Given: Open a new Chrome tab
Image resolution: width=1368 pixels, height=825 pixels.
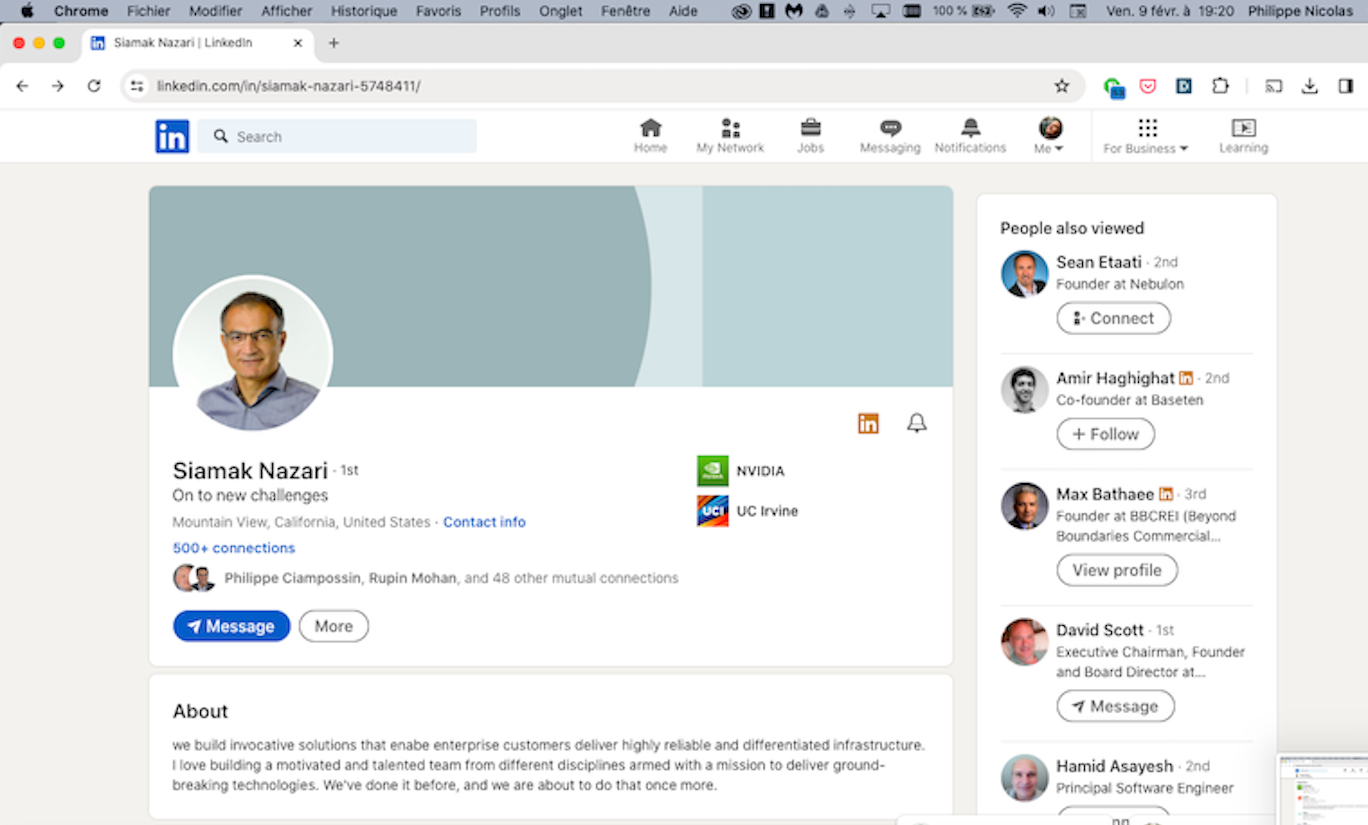Looking at the screenshot, I should click(x=334, y=43).
